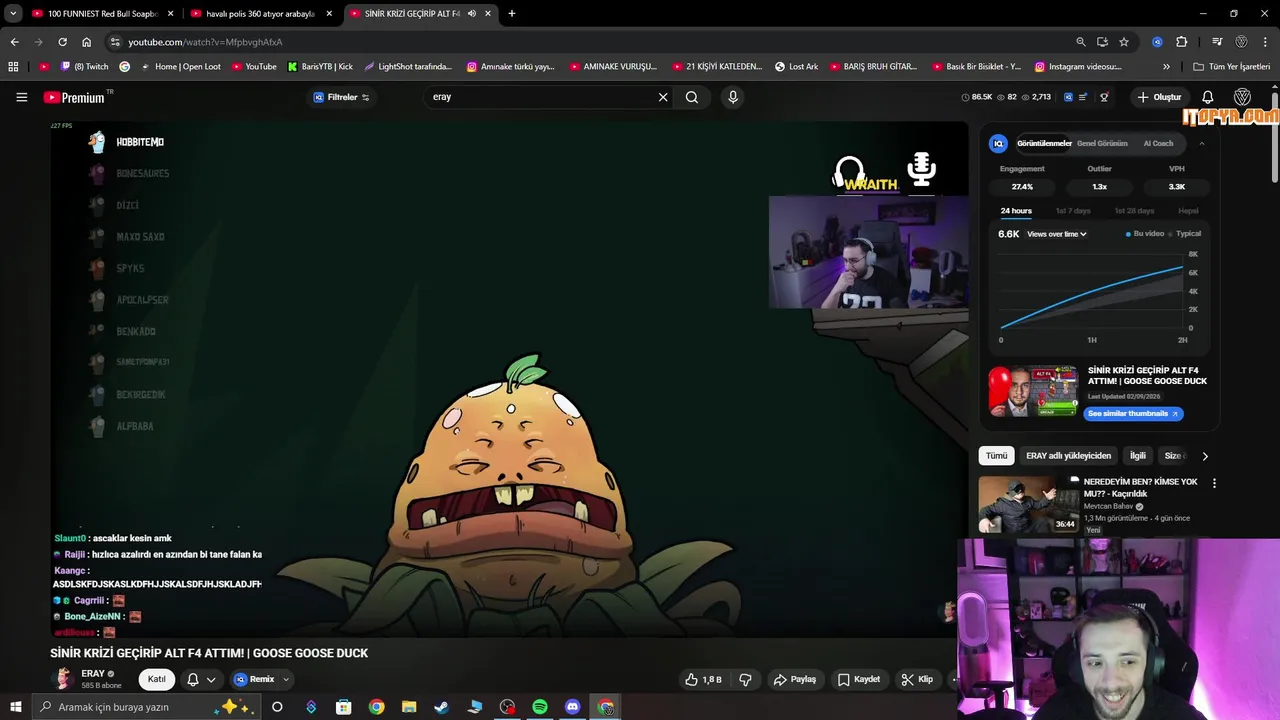Select the Tümü filter chip
This screenshot has width=1280, height=720.
pos(997,456)
